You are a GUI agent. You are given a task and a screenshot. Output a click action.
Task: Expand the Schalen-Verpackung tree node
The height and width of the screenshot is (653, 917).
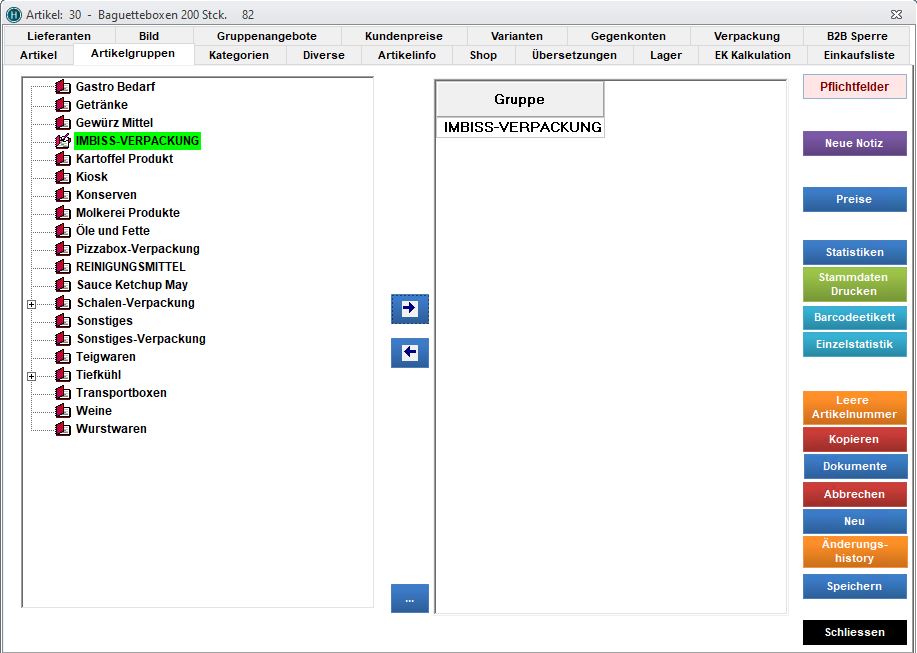[31, 304]
